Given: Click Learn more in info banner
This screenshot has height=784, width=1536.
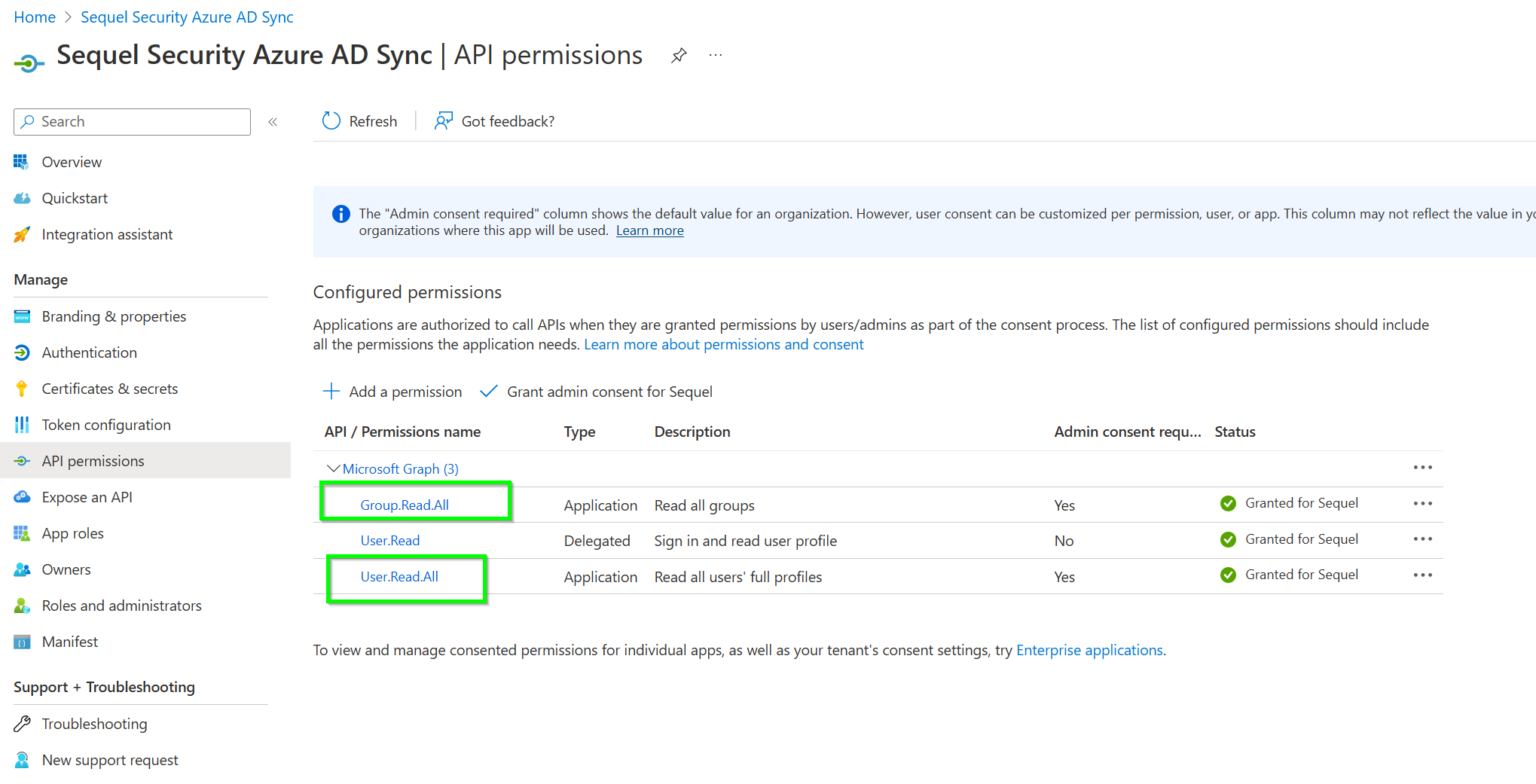Looking at the screenshot, I should [x=650, y=230].
